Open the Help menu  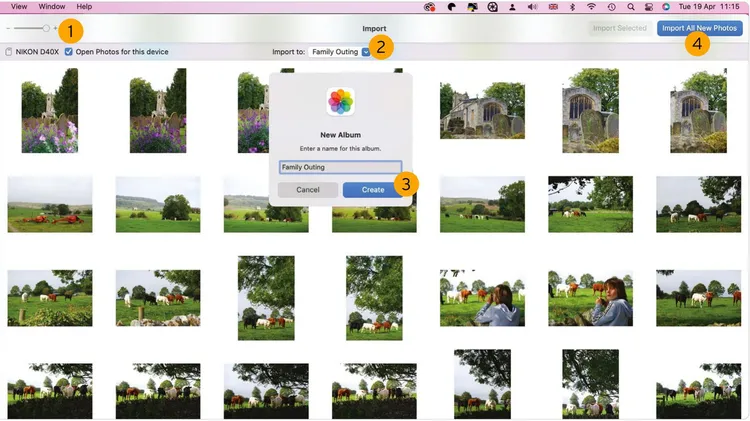[x=84, y=7]
